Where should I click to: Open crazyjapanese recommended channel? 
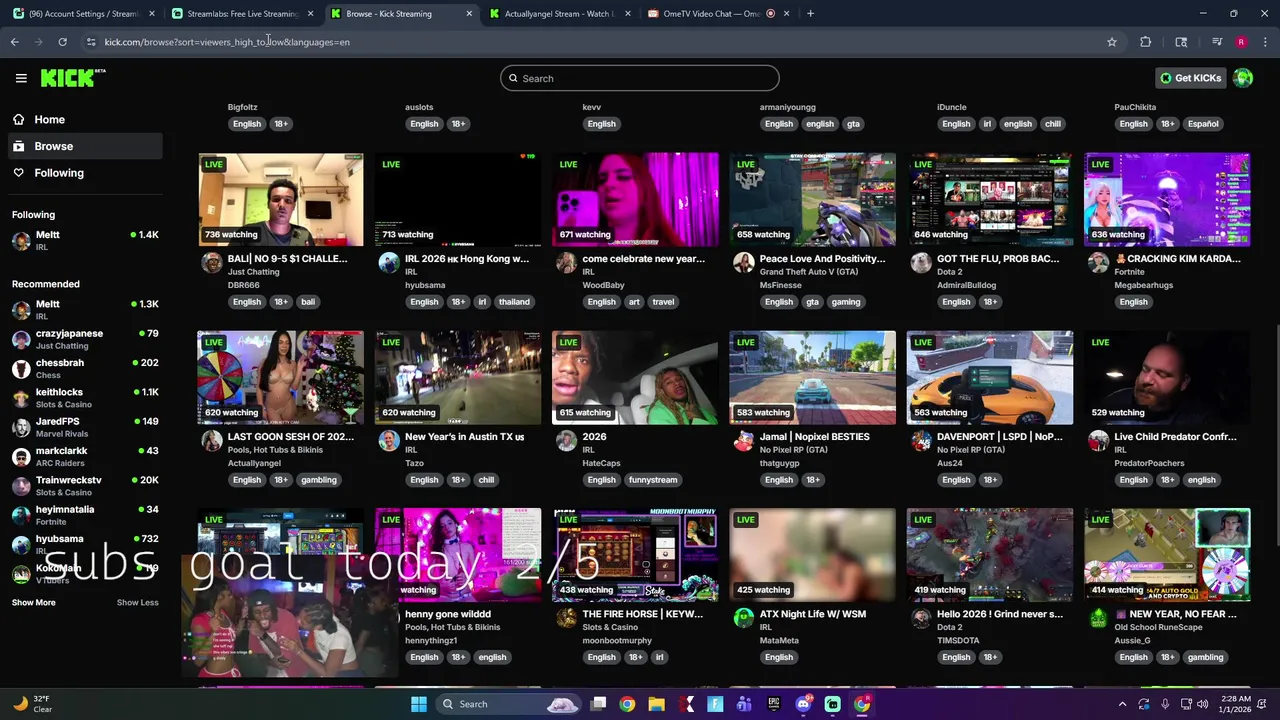point(85,339)
